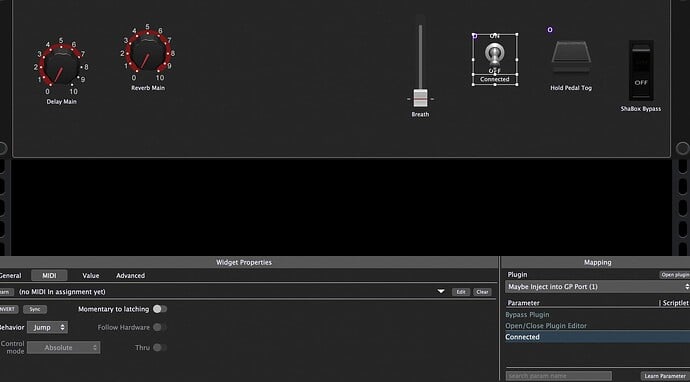Click the Breath fader handle
This screenshot has height=382, width=690.
click(x=420, y=98)
